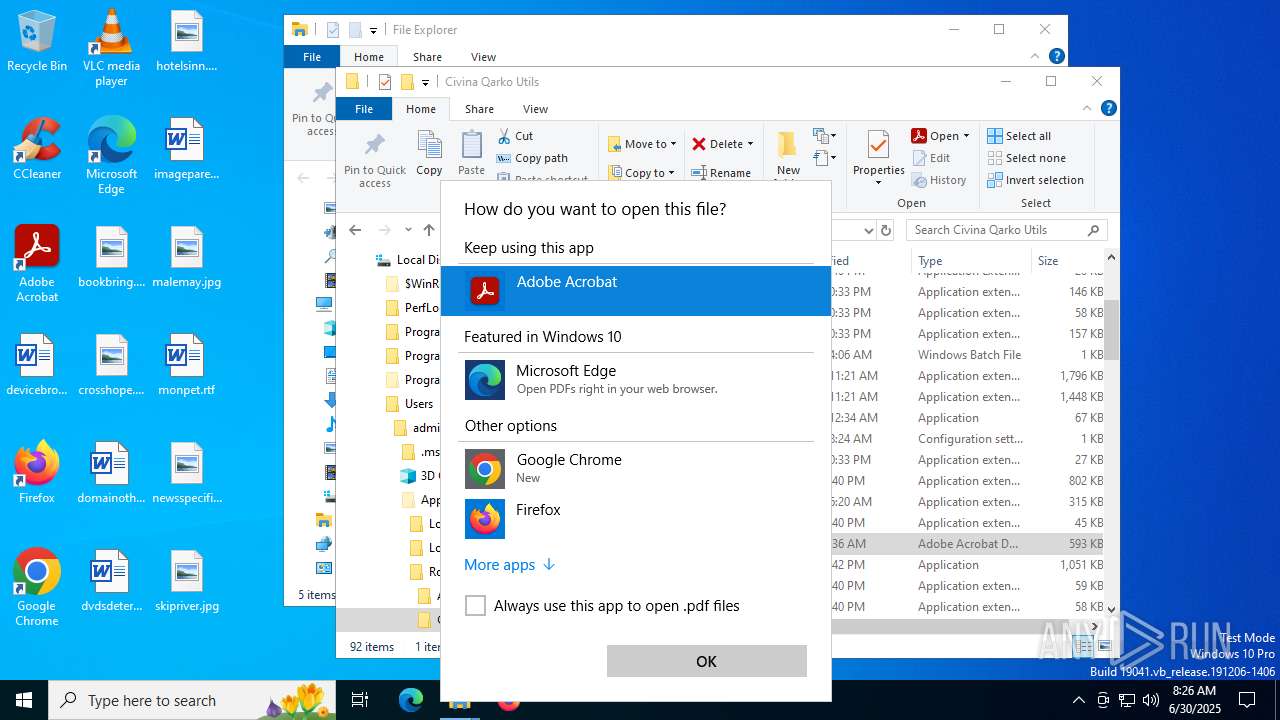This screenshot has height=720, width=1280.
Task: Expand the Open button's dropdown arrow
Action: pos(966,136)
